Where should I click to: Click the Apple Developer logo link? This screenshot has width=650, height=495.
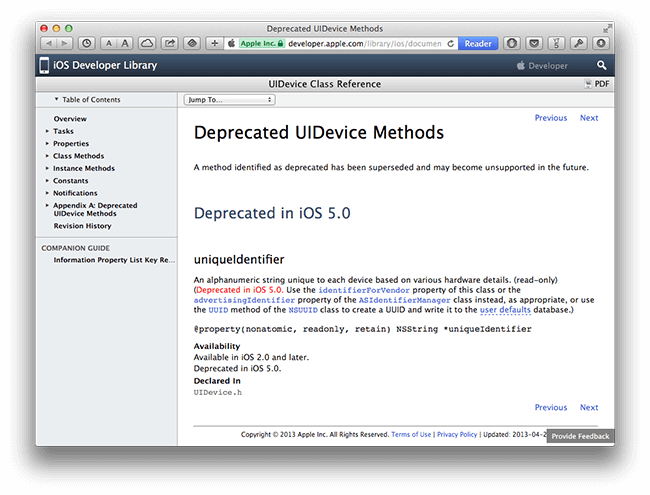(x=542, y=66)
